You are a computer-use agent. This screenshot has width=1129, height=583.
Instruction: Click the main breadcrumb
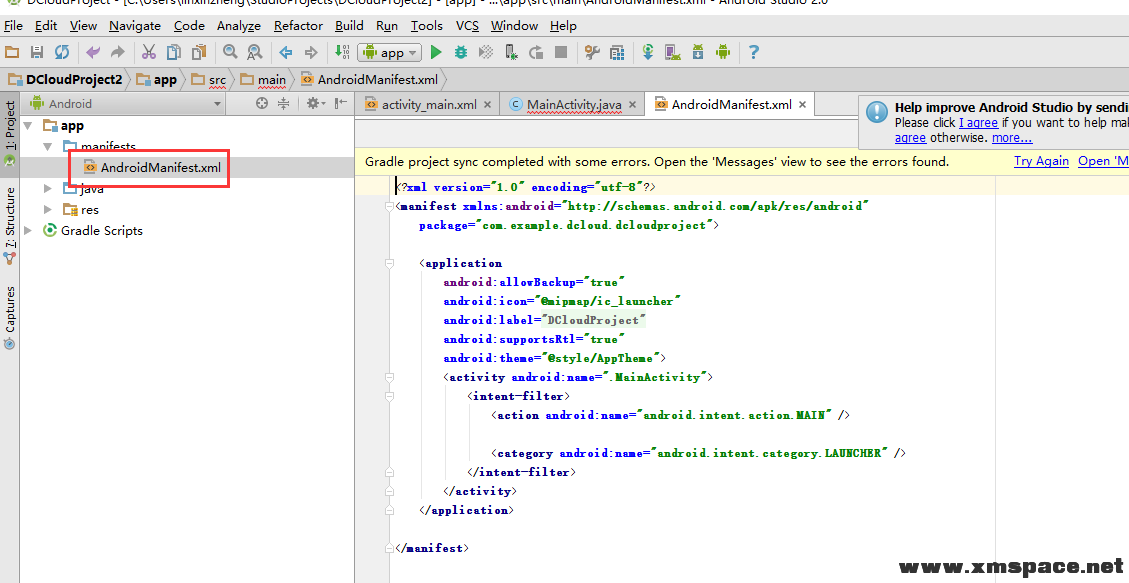click(264, 79)
